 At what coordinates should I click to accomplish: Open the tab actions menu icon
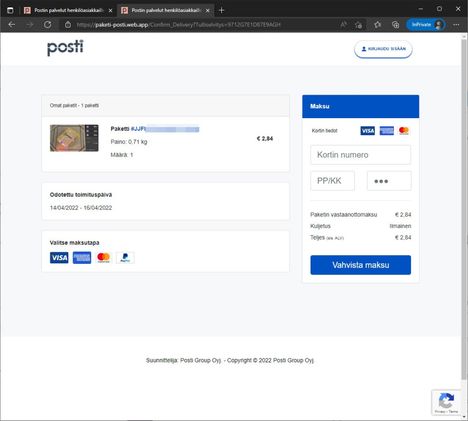point(10,10)
